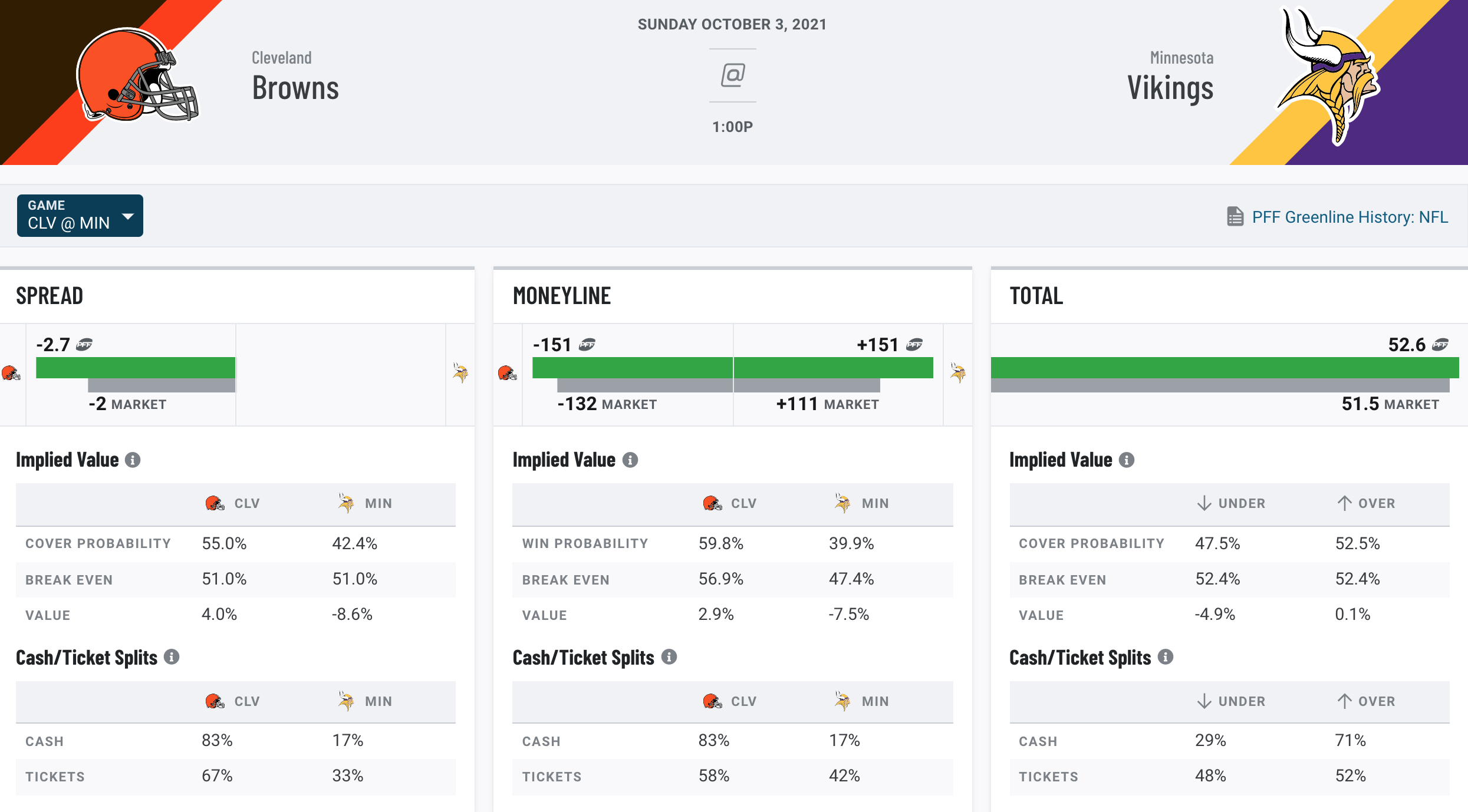Click down arrow beside UNDER in Total Cash/Ticket Splits

pos(1204,701)
